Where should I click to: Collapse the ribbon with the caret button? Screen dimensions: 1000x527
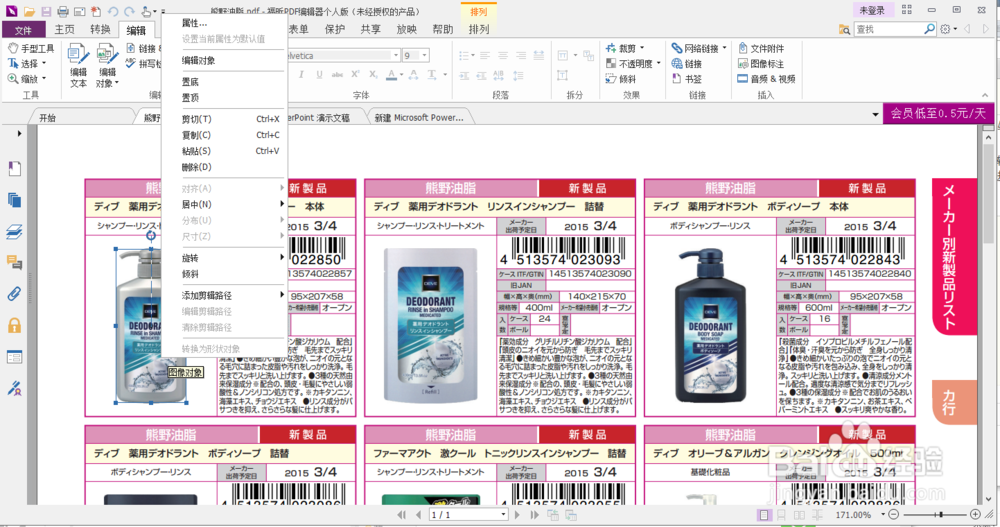point(986,95)
